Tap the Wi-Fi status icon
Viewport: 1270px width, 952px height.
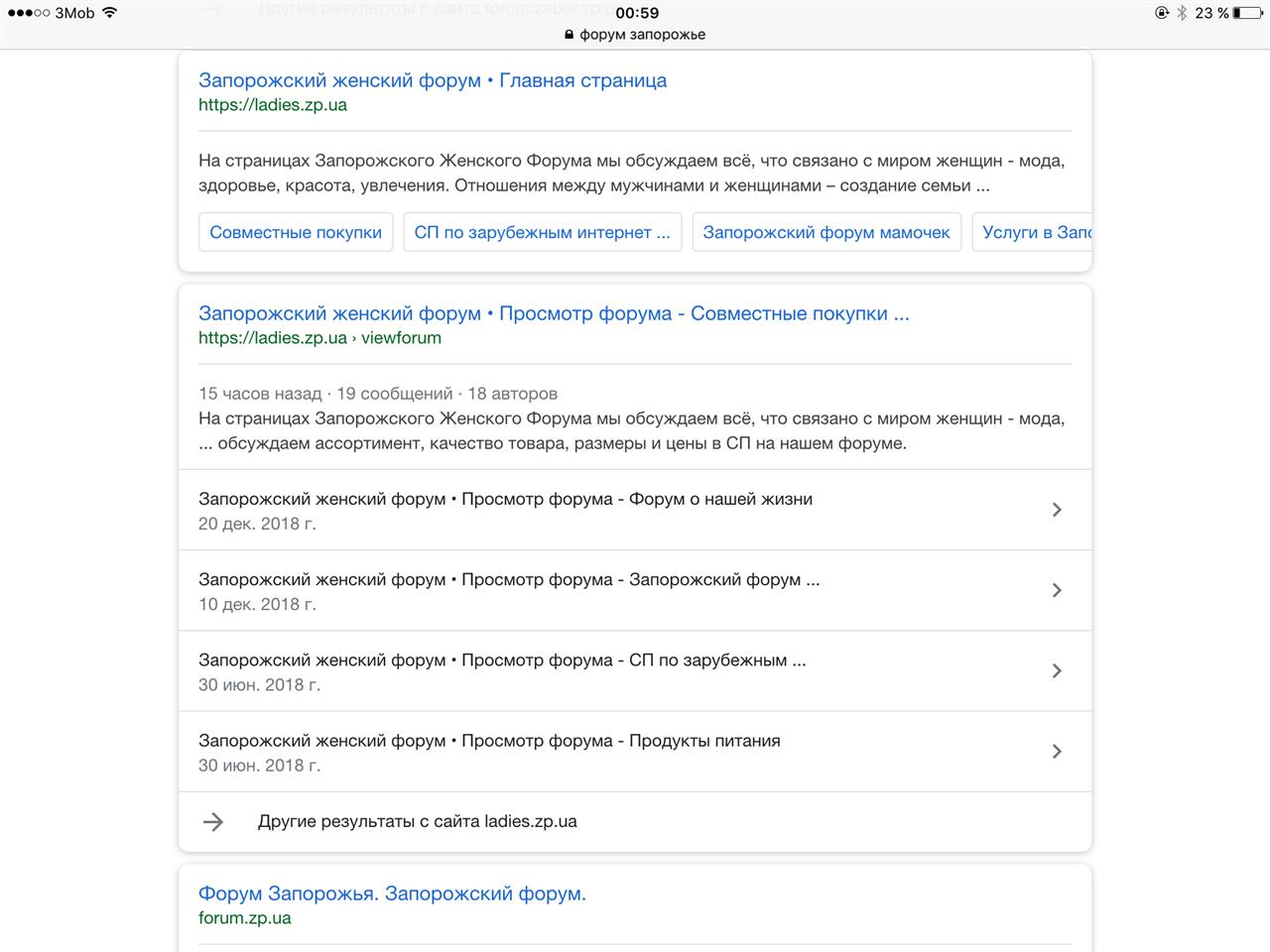[x=109, y=13]
